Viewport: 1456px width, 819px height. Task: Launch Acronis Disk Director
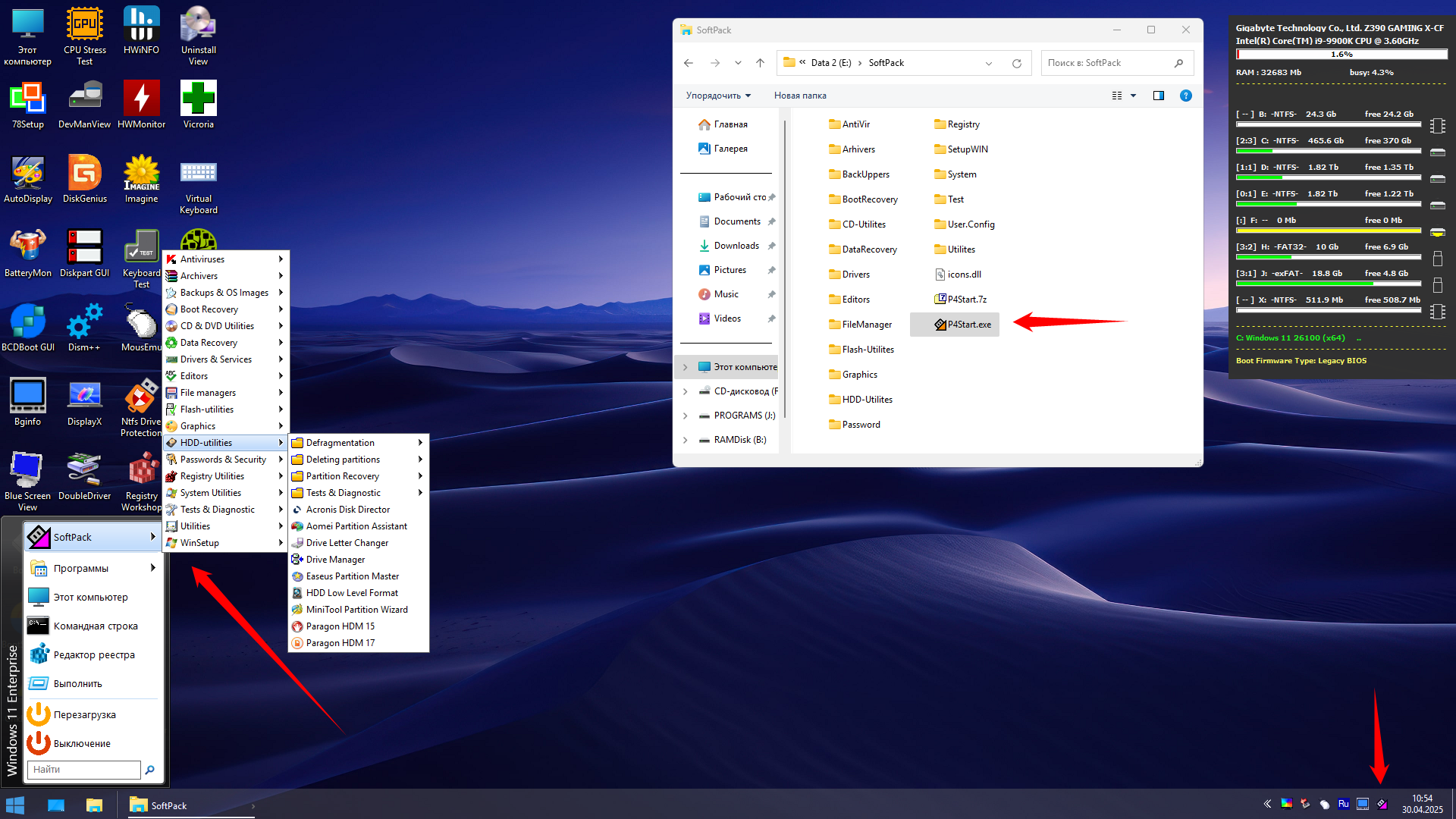click(x=358, y=510)
